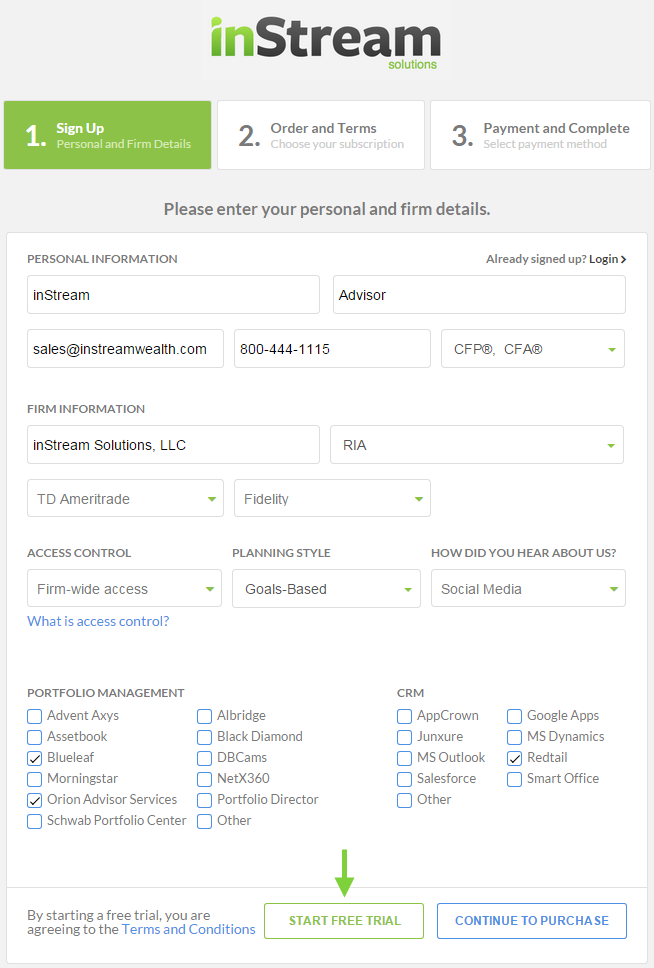Click Continue to Purchase button

532,920
